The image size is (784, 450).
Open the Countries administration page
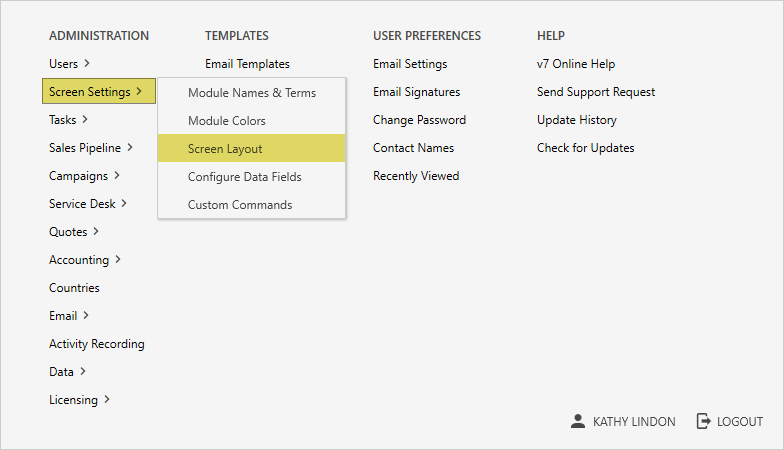click(74, 288)
